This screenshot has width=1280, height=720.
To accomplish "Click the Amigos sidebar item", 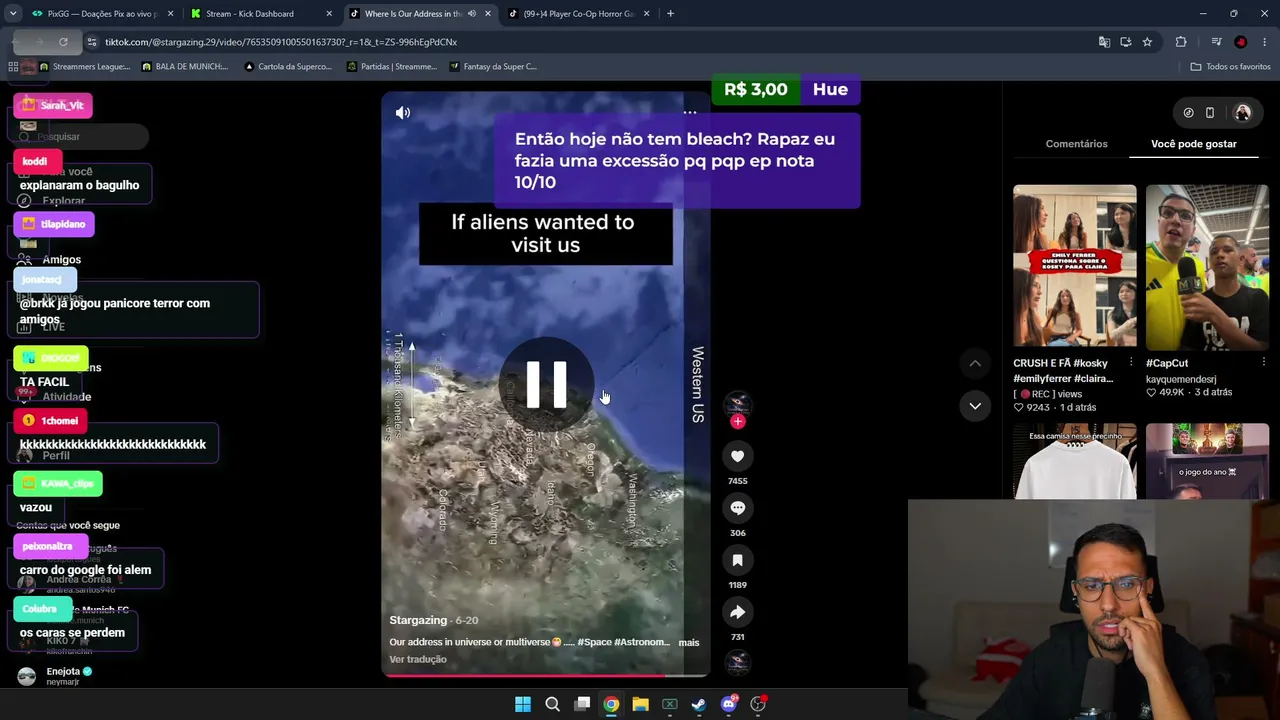I will click(x=62, y=260).
